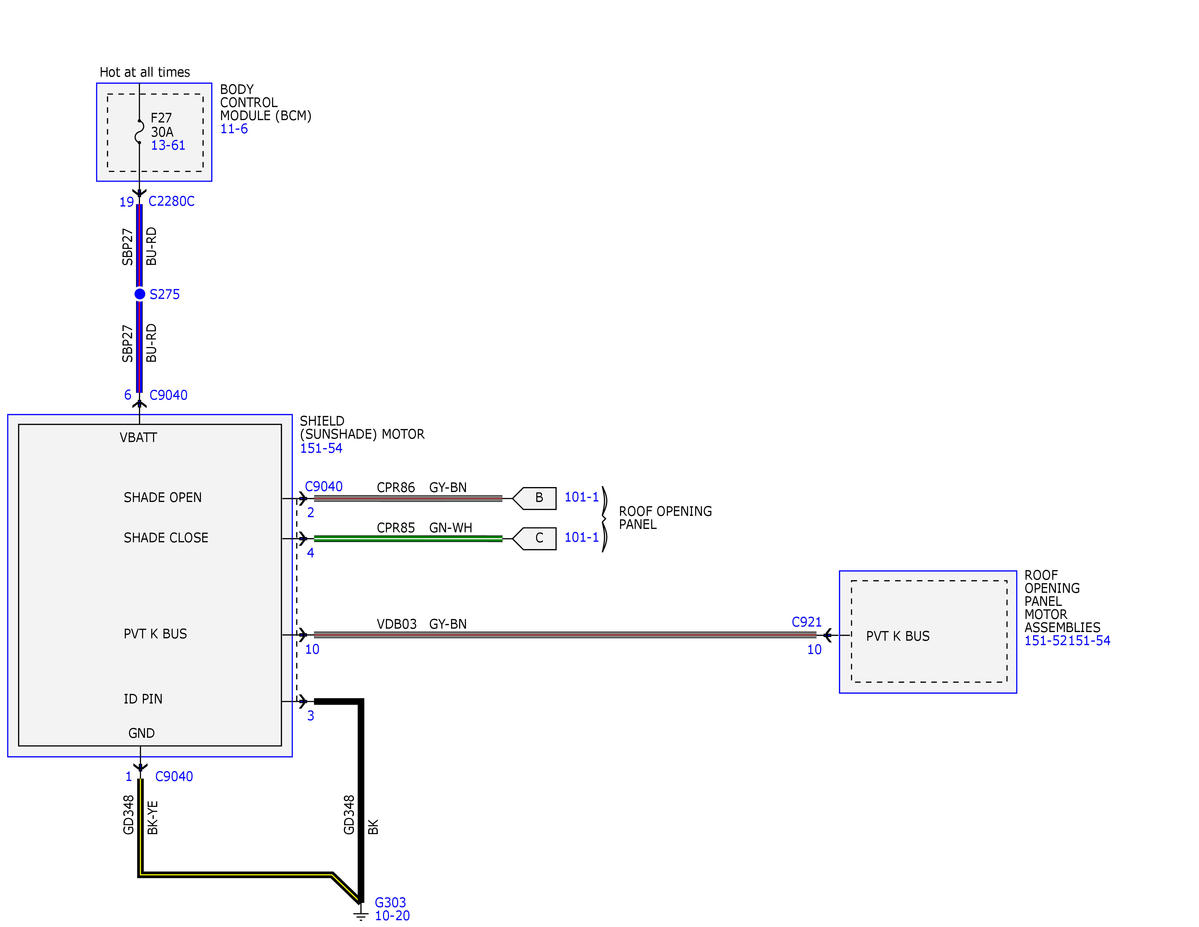Viewport: 1199px width, 927px height.
Task: Select the B off-page connector symbol
Action: [535, 498]
